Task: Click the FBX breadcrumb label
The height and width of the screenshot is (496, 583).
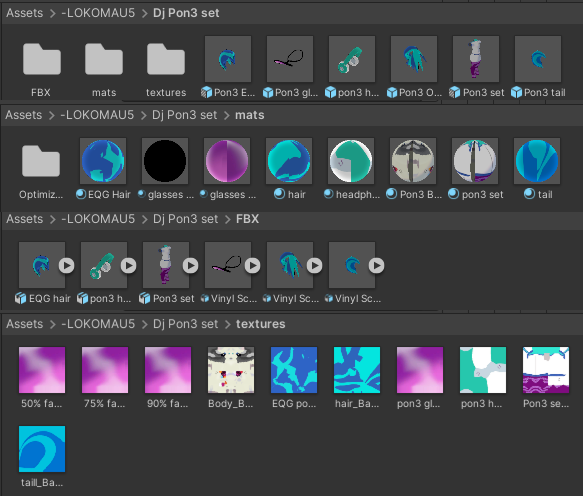Action: coord(247,219)
